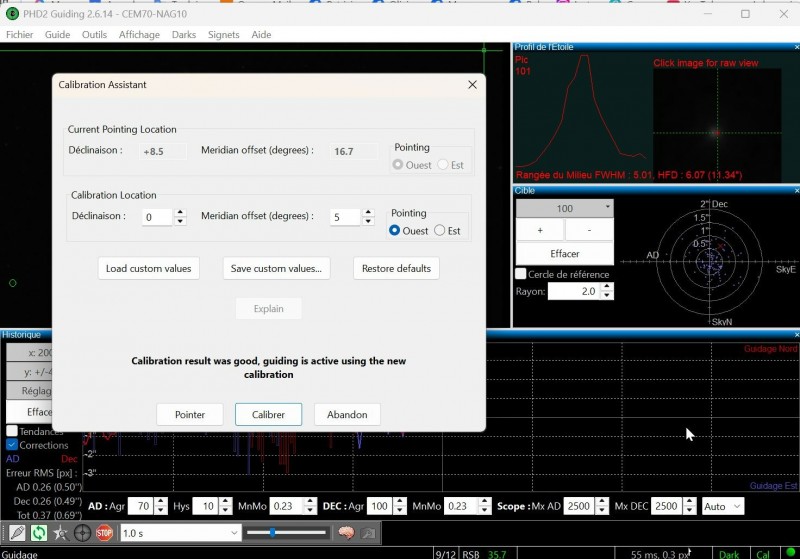Open the 1.0 s exposure dropdown
Viewport: 800px width, 559px height.
[x=180, y=533]
